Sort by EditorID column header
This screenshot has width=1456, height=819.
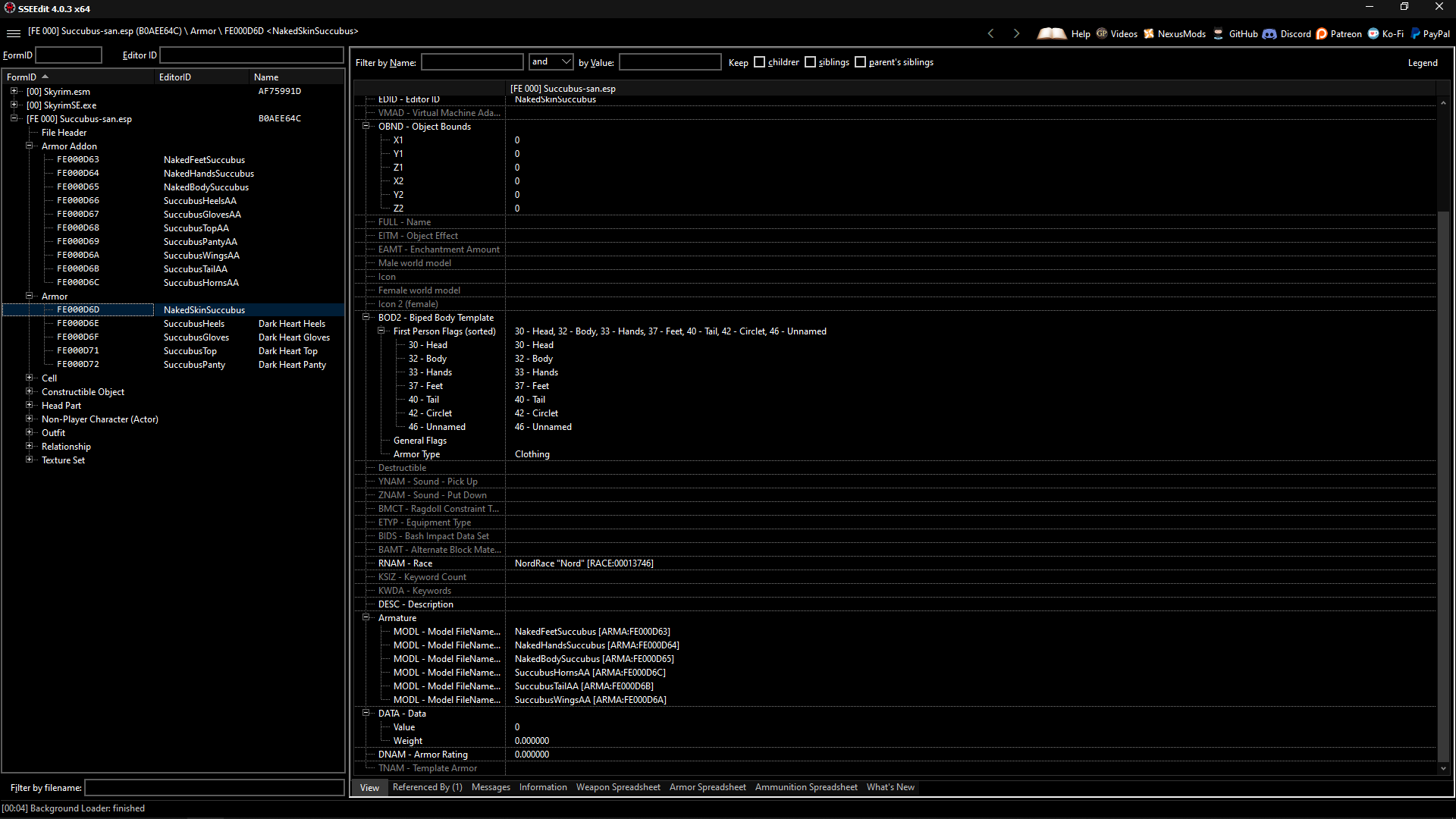(x=202, y=77)
